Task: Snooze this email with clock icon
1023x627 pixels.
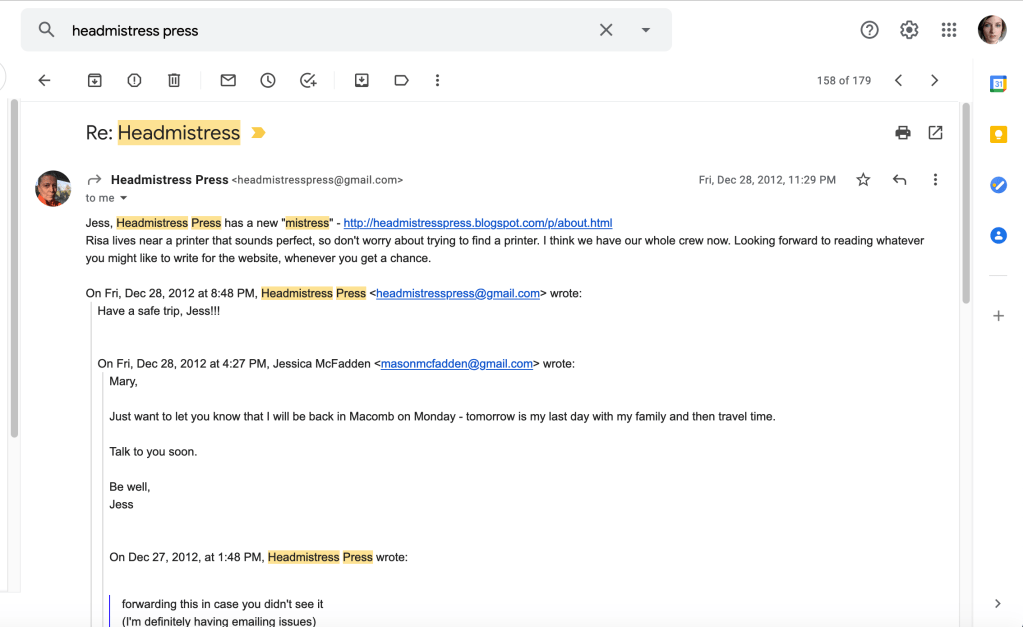Action: (x=268, y=80)
